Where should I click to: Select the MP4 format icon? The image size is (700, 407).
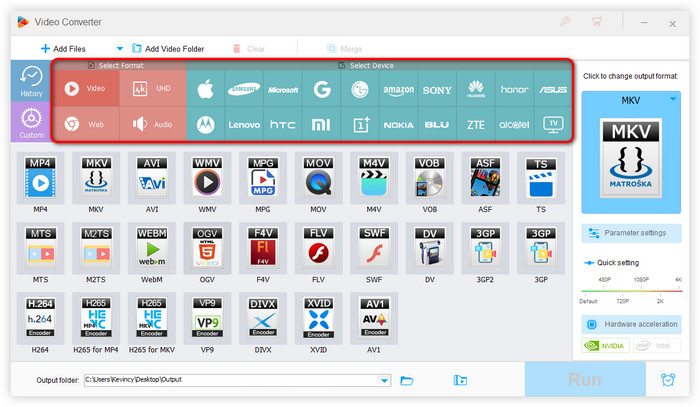click(x=40, y=178)
